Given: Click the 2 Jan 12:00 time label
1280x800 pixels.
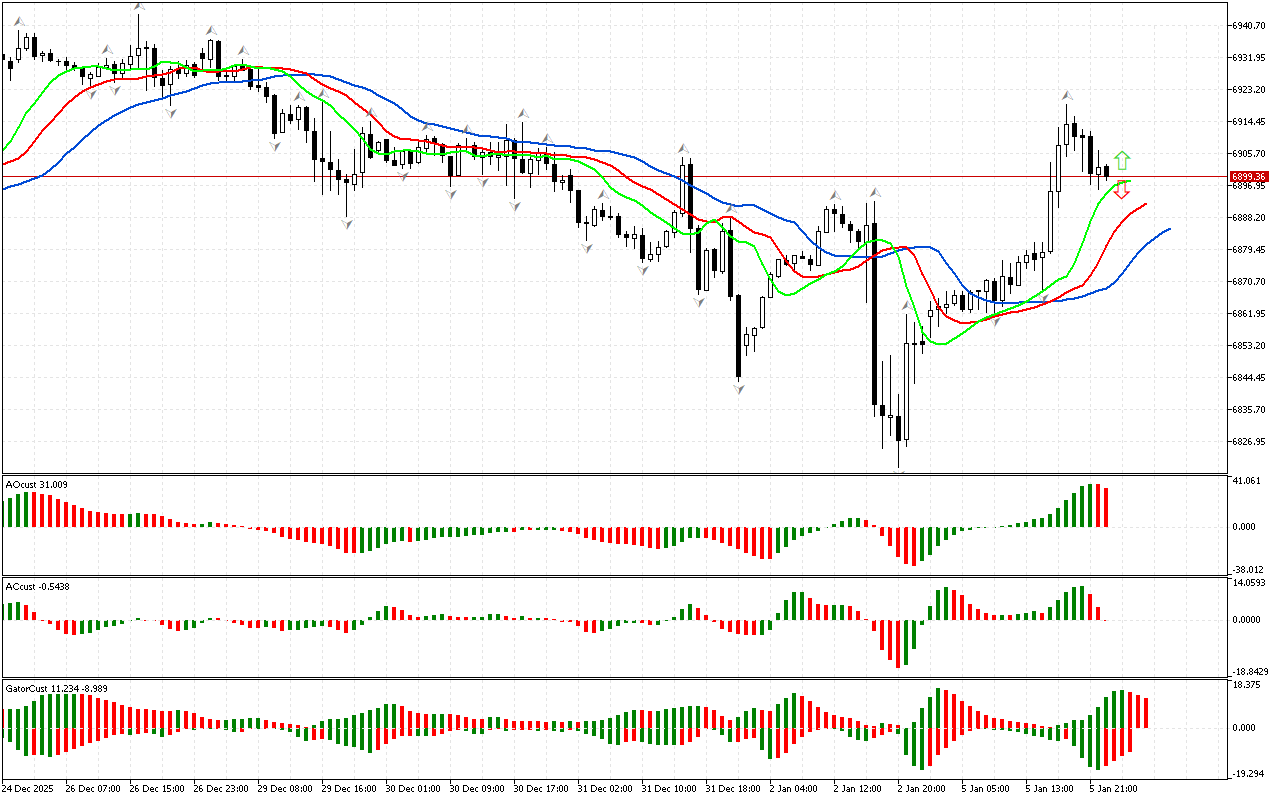Looking at the screenshot, I should click(857, 788).
